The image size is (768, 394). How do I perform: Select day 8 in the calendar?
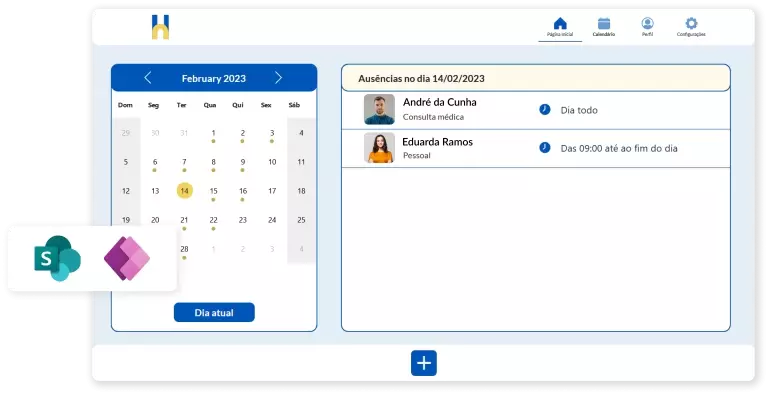[214, 162]
